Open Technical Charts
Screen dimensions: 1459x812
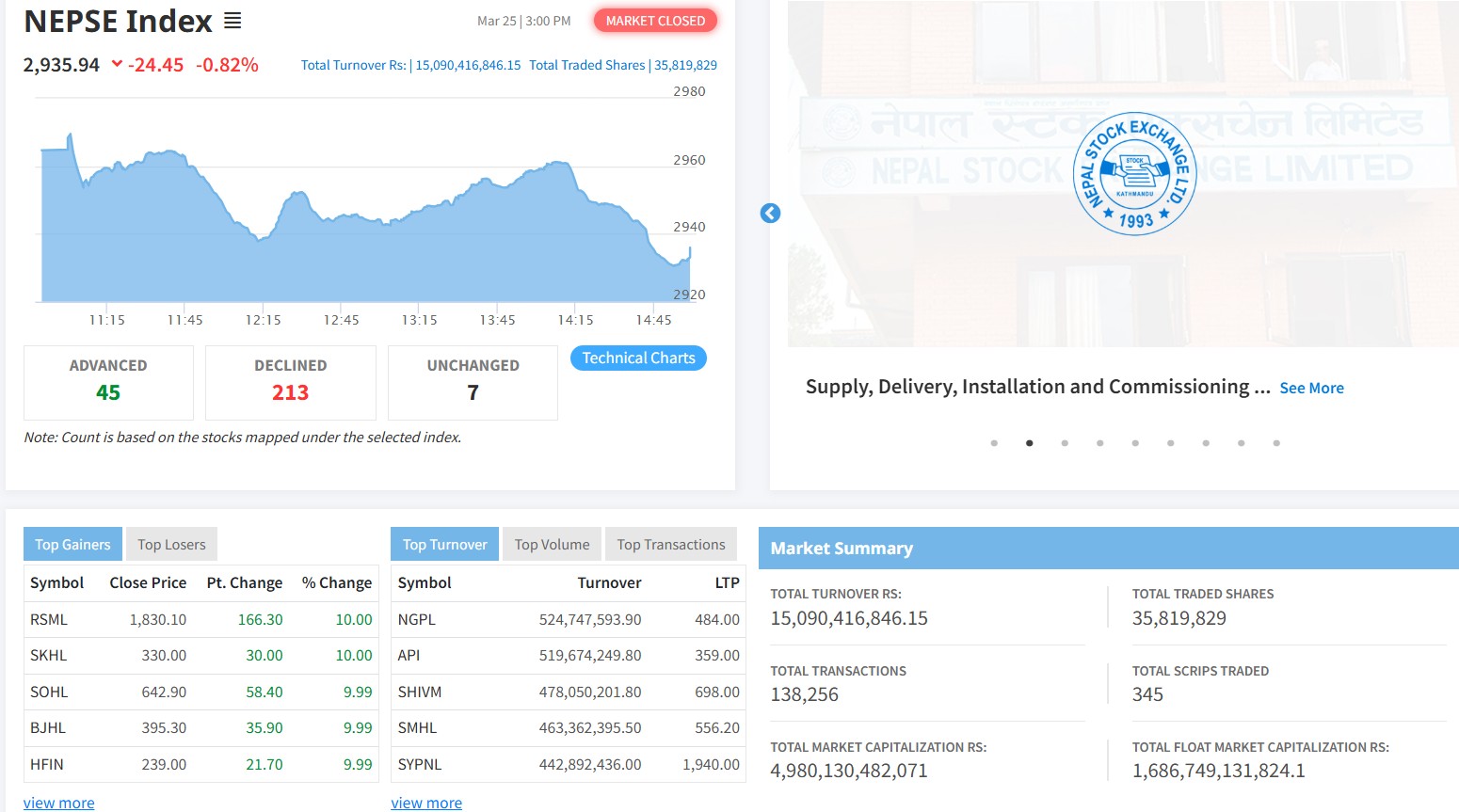[638, 358]
